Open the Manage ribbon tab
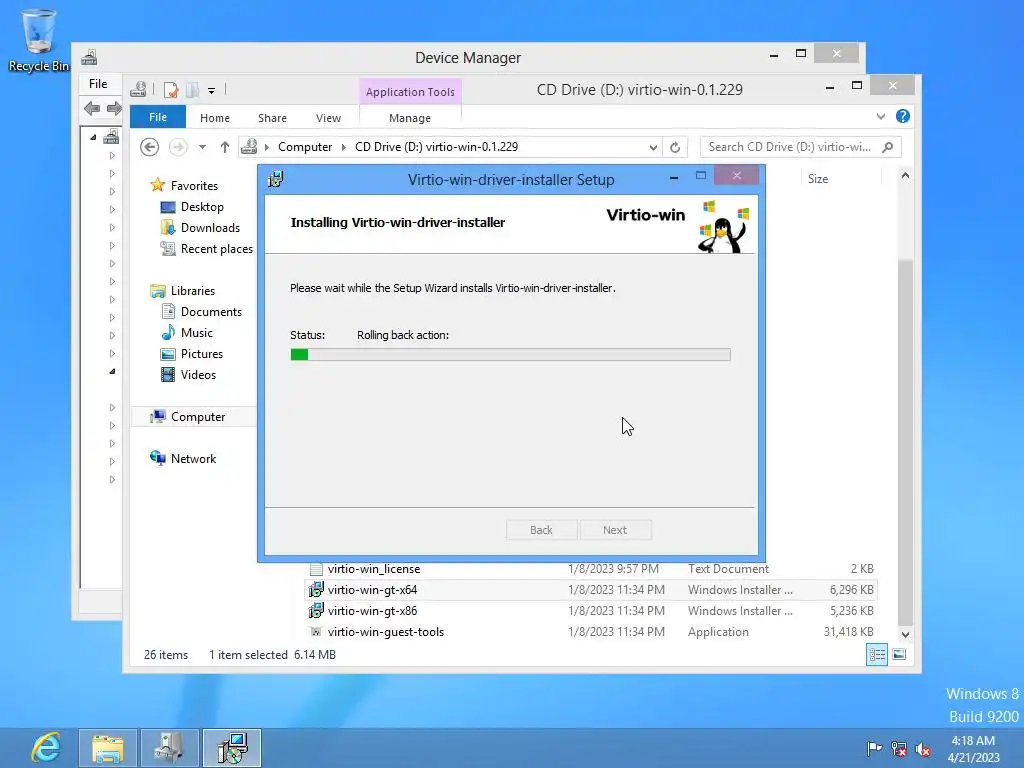The width and height of the screenshot is (1024, 768). [410, 118]
